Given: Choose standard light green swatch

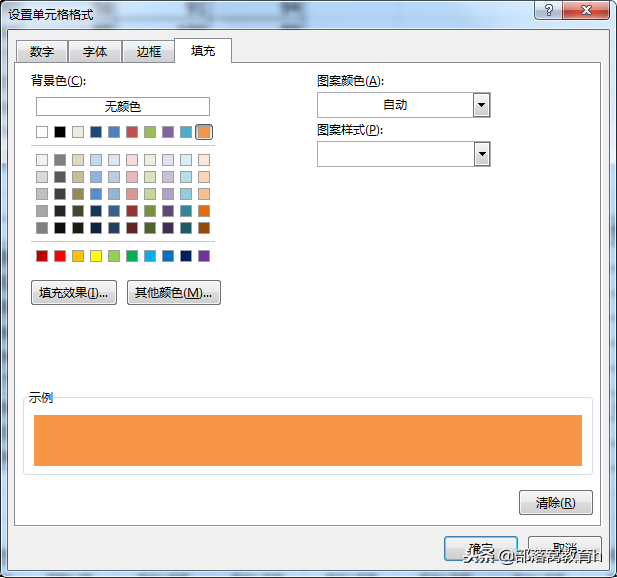Looking at the screenshot, I should click(x=114, y=256).
